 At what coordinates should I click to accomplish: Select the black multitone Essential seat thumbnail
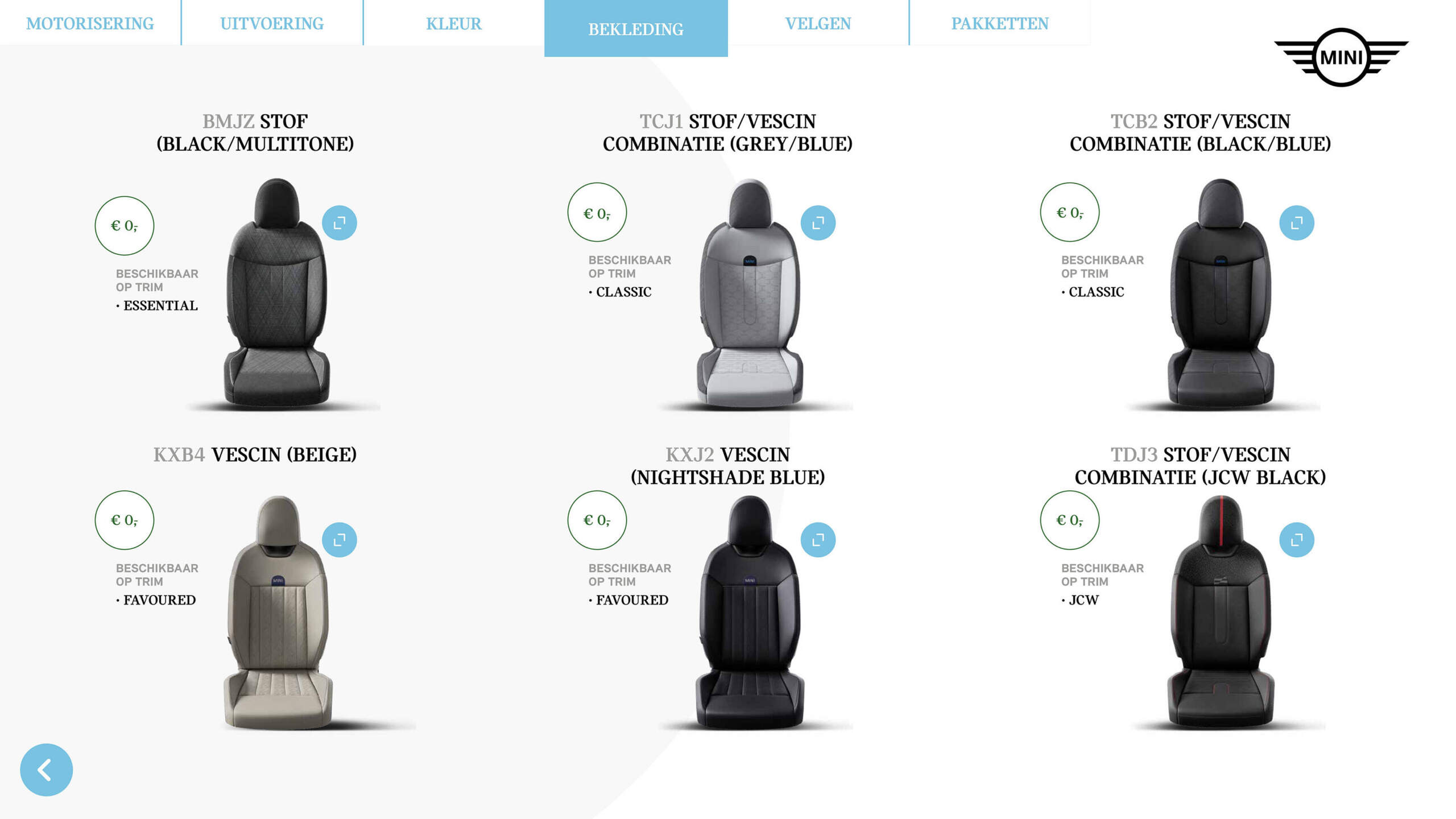coord(277,293)
